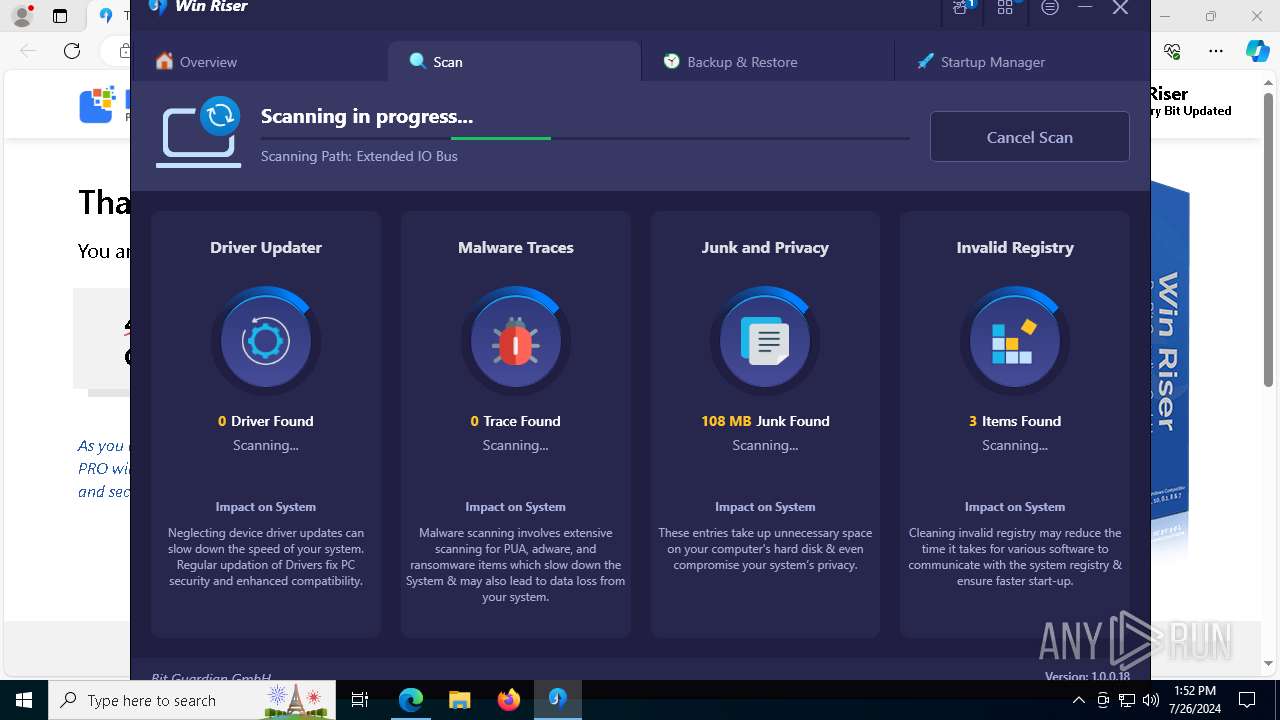Click the Edge profile avatar icon
This screenshot has height=720, width=1280.
pyautogui.click(x=21, y=16)
